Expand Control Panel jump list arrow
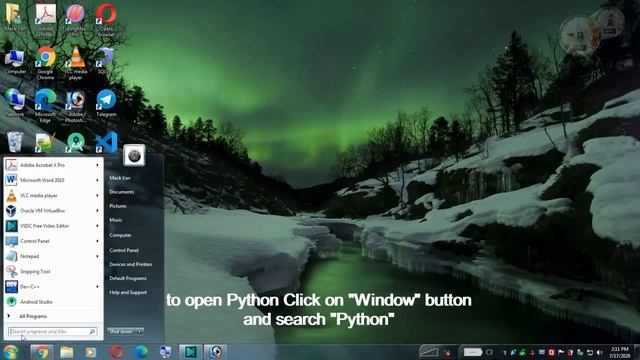 point(97,241)
